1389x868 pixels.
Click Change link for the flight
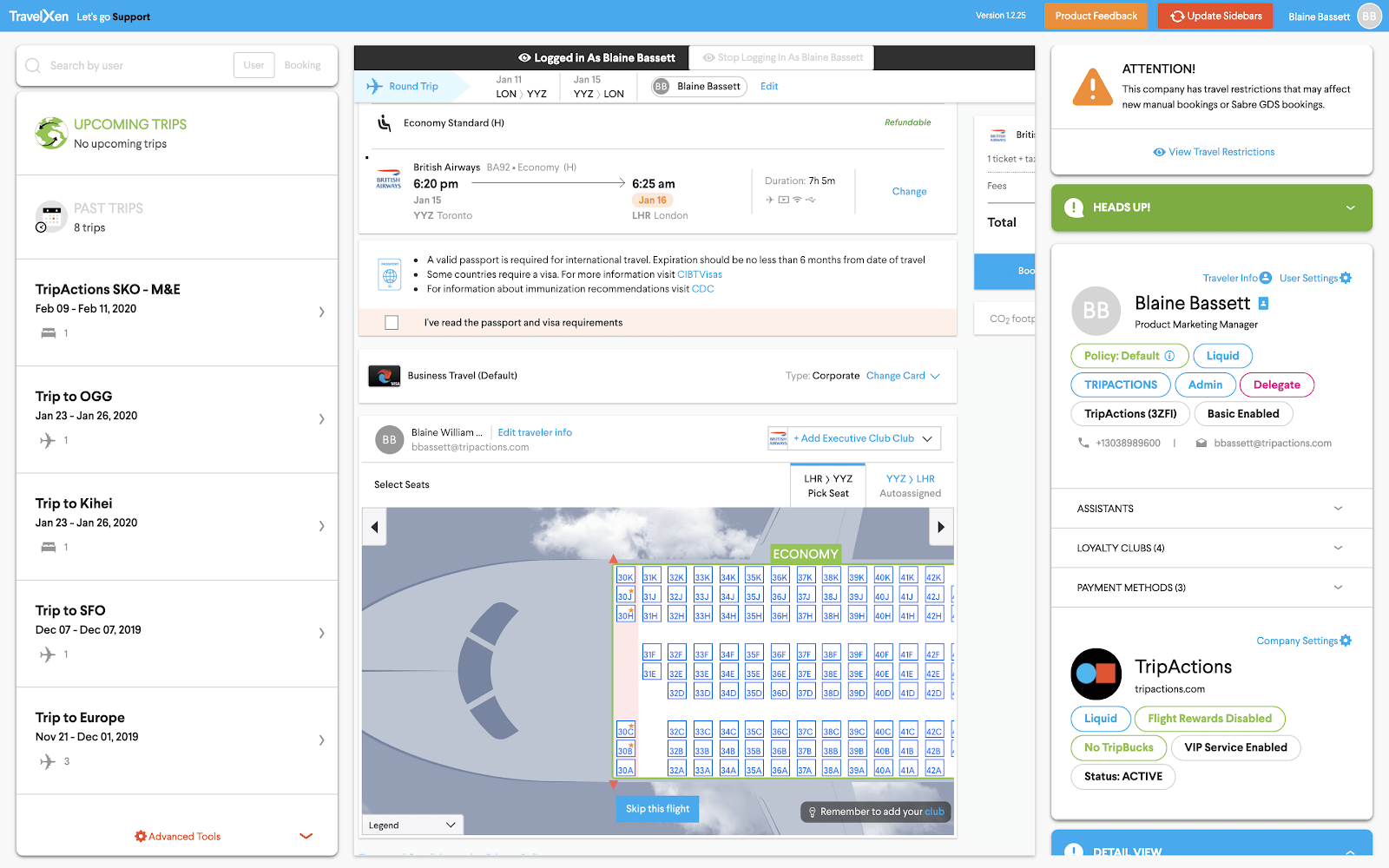point(909,192)
